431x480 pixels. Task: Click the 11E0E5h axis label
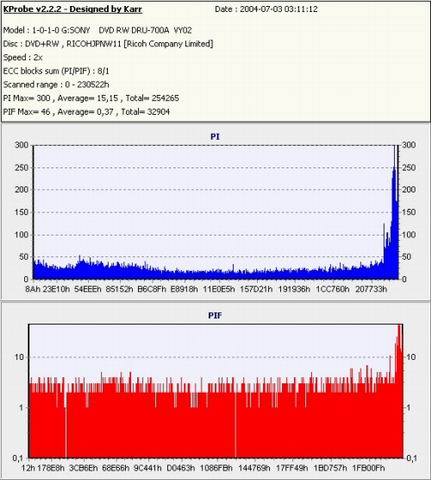pyautogui.click(x=219, y=289)
